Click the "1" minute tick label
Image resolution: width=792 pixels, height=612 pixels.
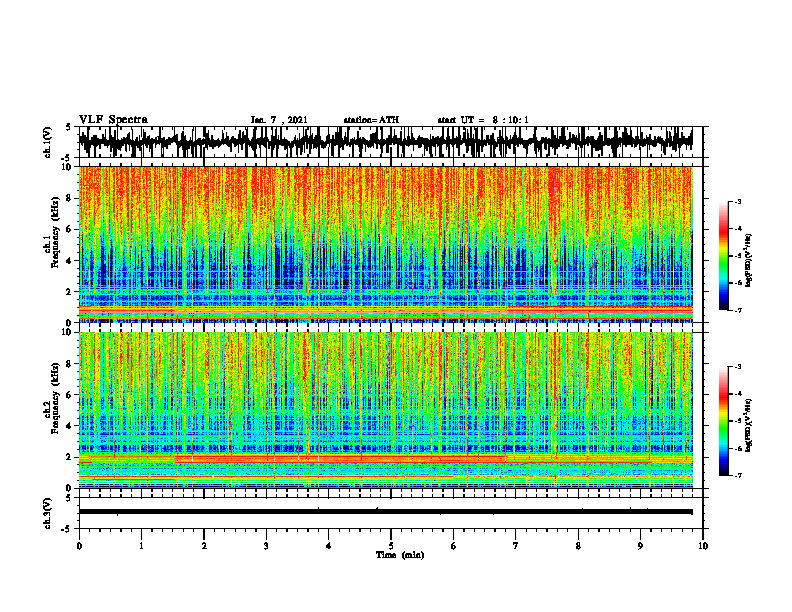point(141,546)
